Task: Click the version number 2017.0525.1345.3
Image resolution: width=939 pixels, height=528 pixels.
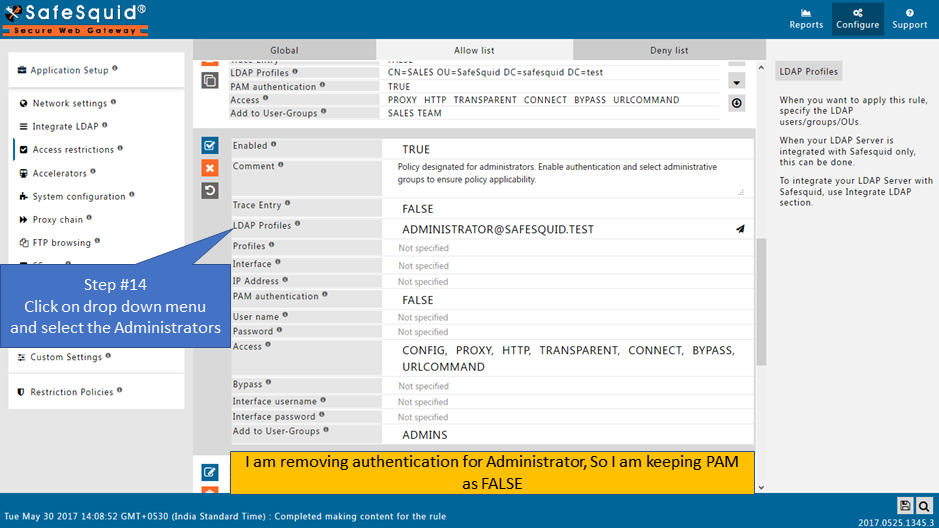Action: pyautogui.click(x=896, y=523)
